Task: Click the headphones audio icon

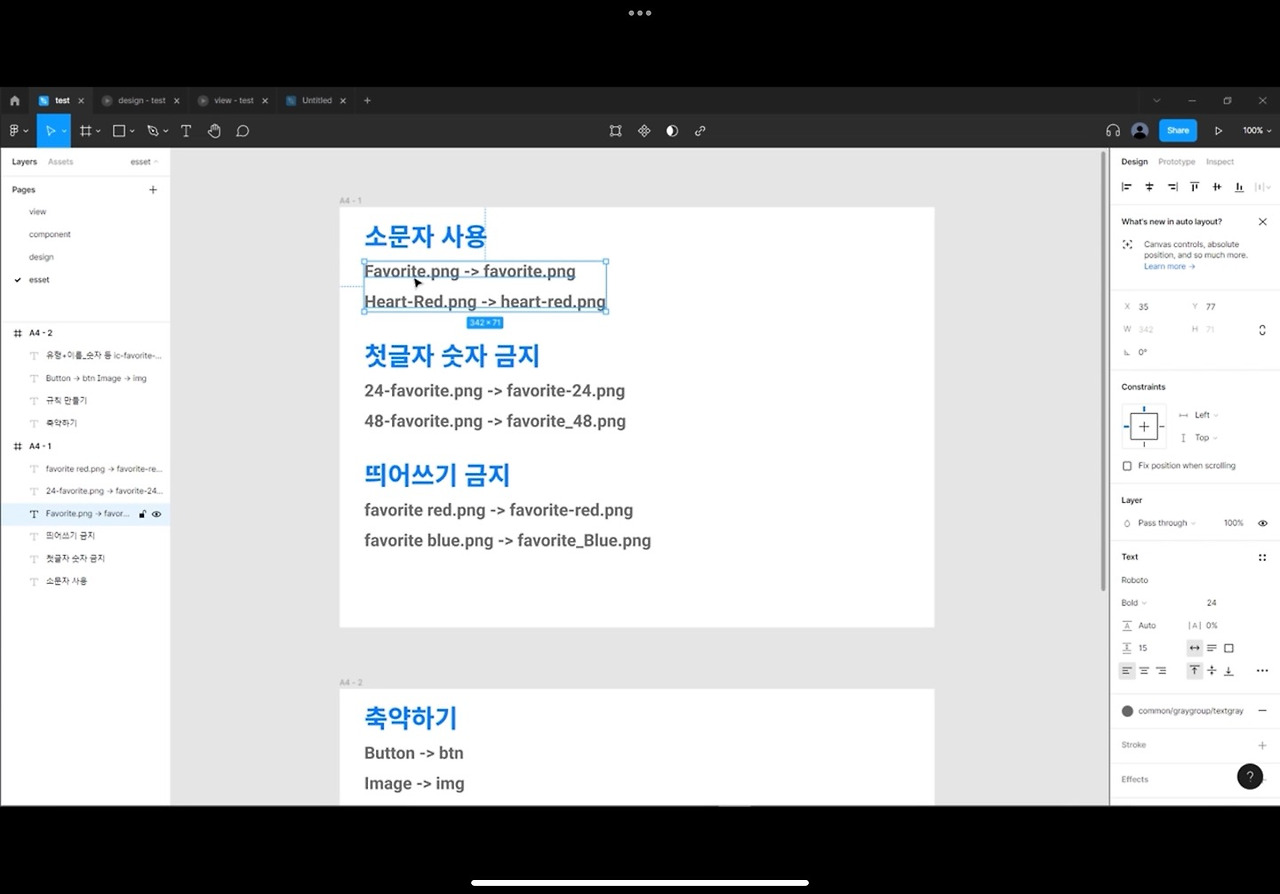Action: 1113,131
